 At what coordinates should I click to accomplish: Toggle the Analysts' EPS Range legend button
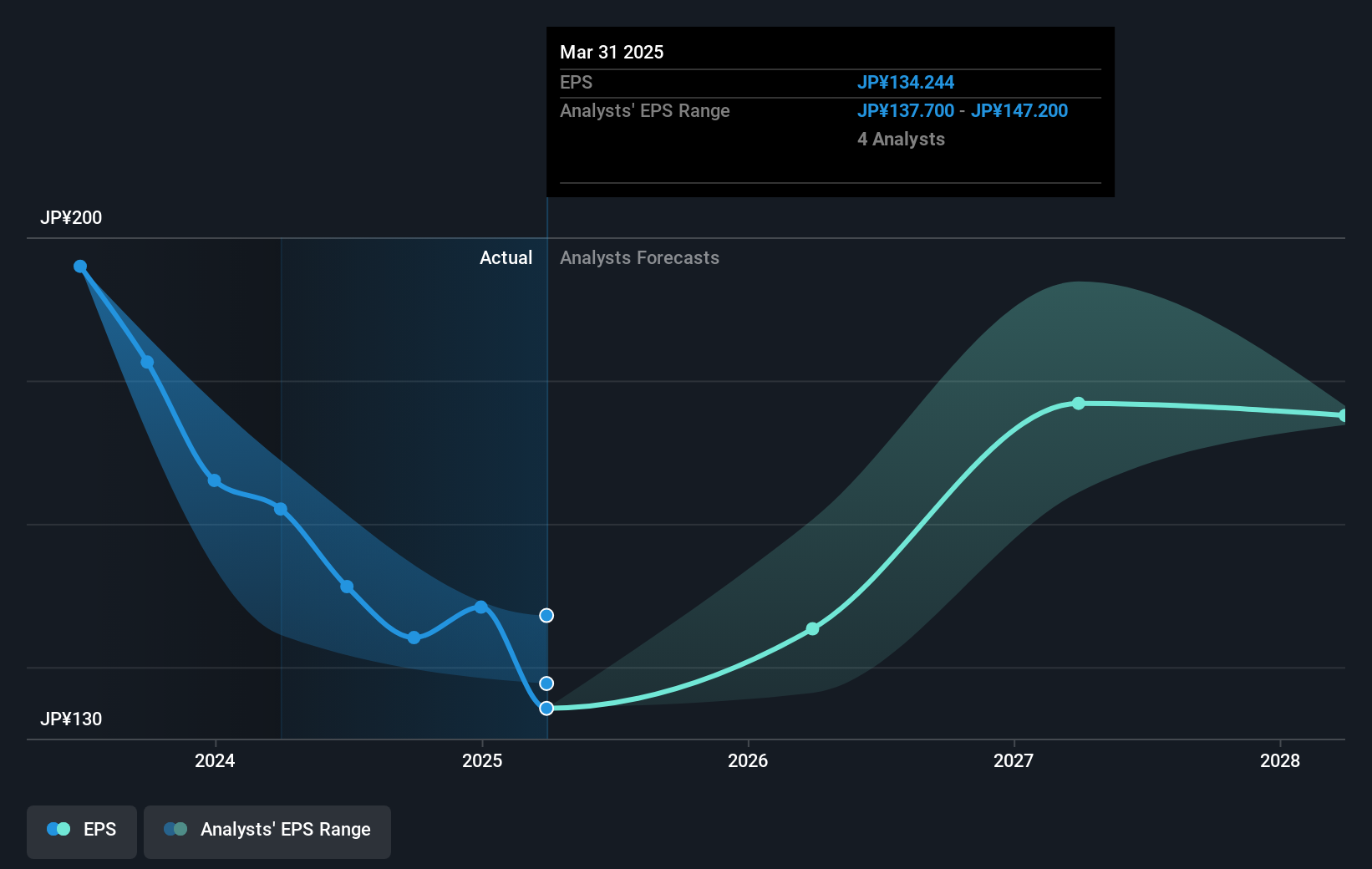267,831
